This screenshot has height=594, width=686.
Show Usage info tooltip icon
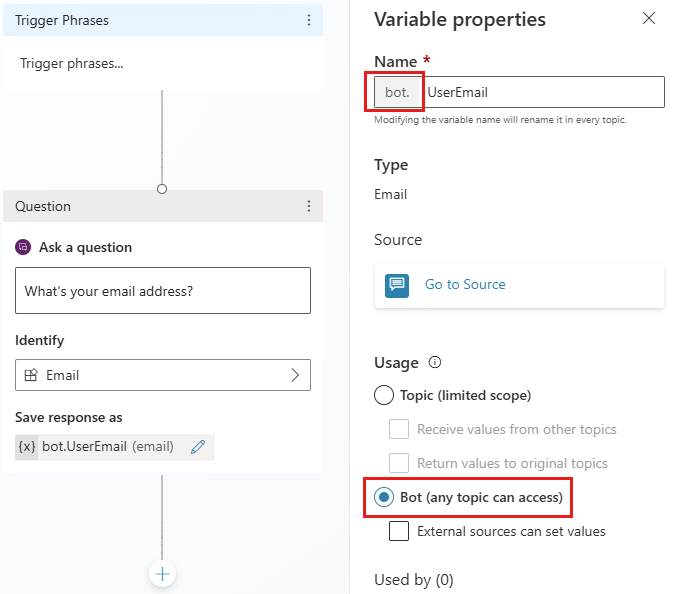click(x=435, y=362)
